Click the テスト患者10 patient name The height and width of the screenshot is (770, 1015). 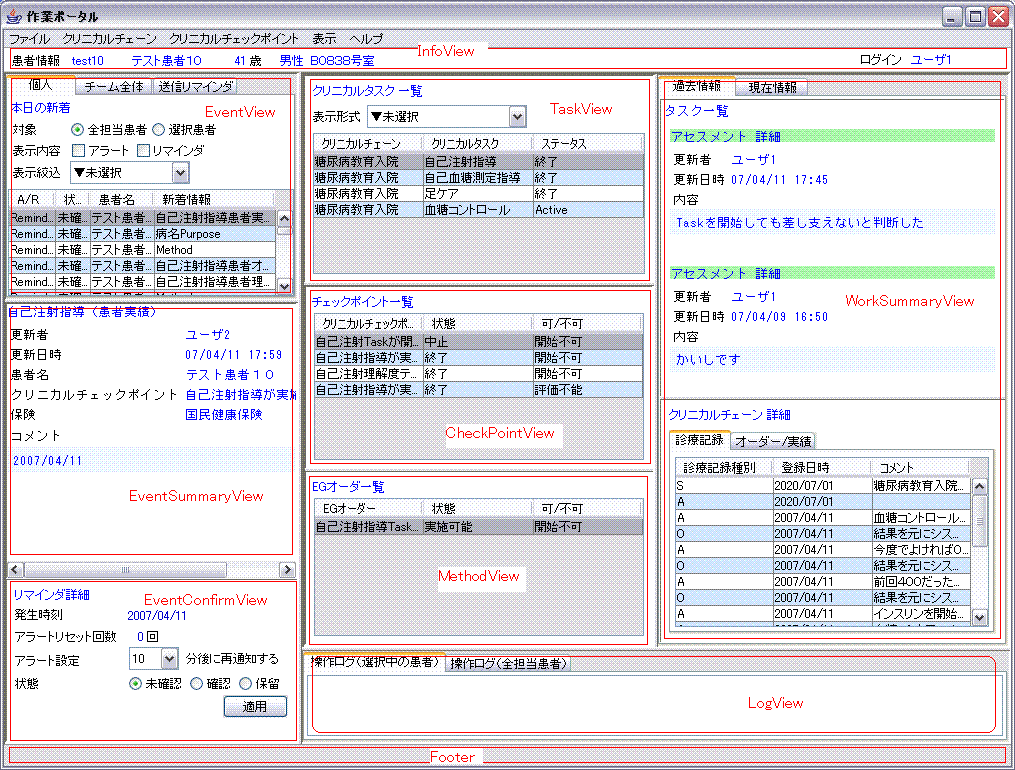click(x=166, y=60)
